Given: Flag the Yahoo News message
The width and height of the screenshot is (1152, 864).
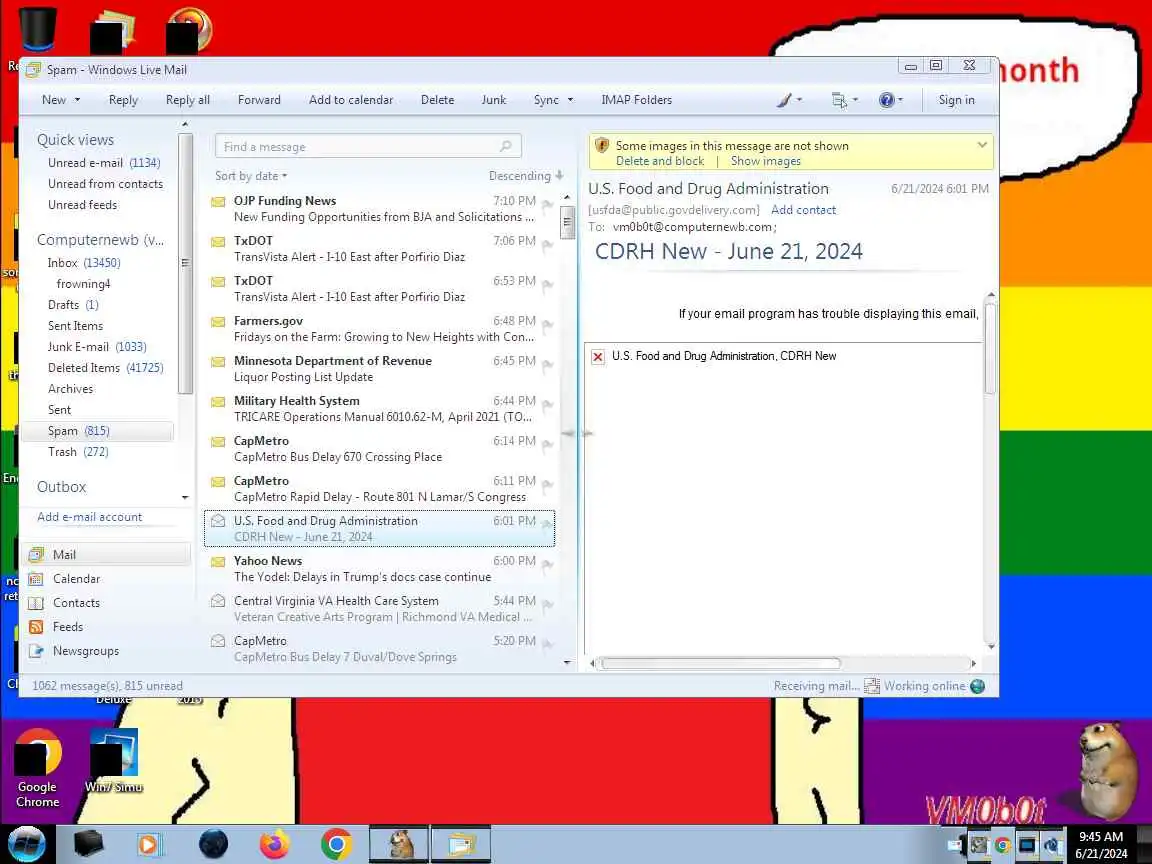Looking at the screenshot, I should [547, 564].
